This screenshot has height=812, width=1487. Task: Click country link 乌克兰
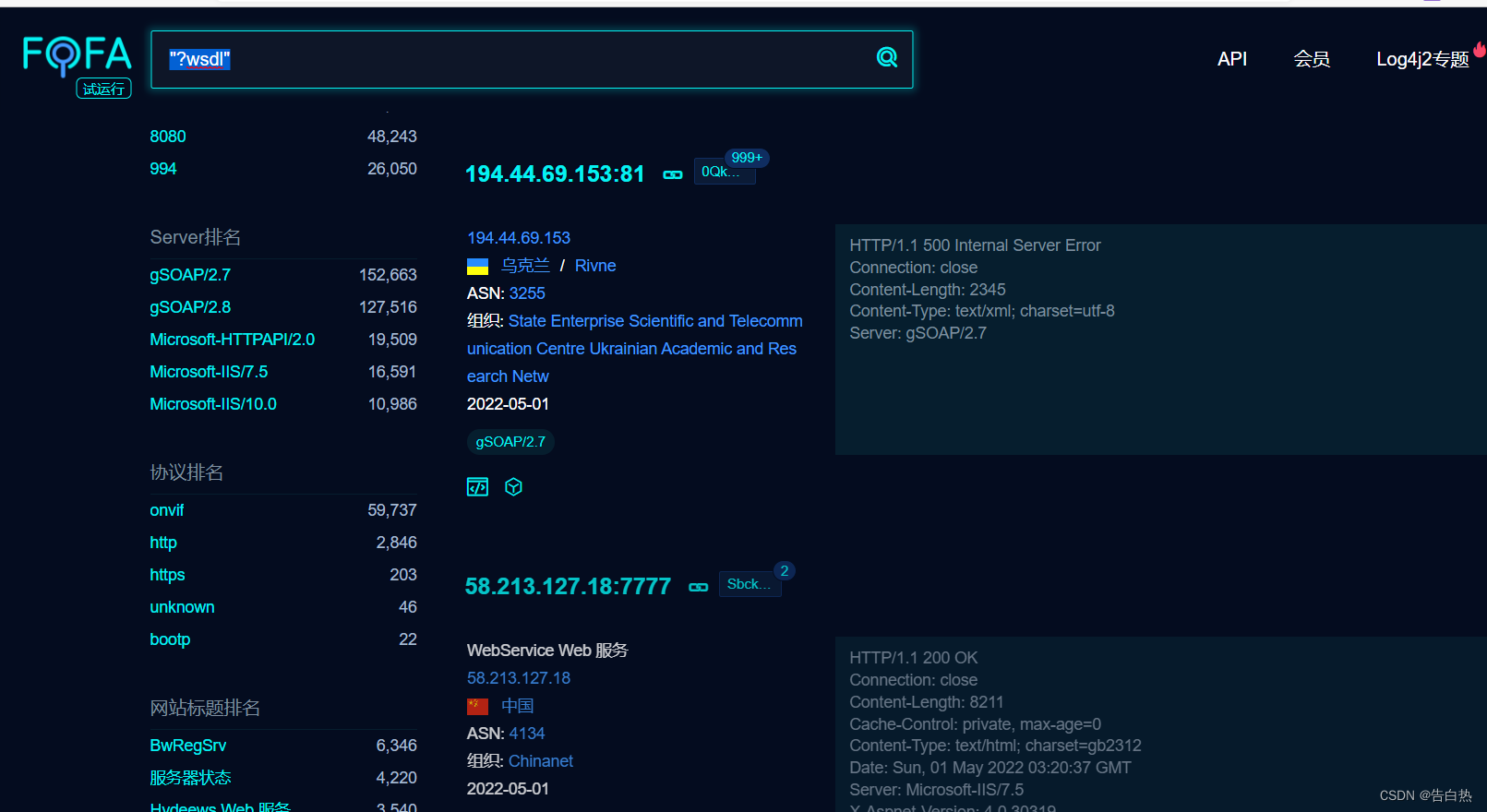point(525,266)
